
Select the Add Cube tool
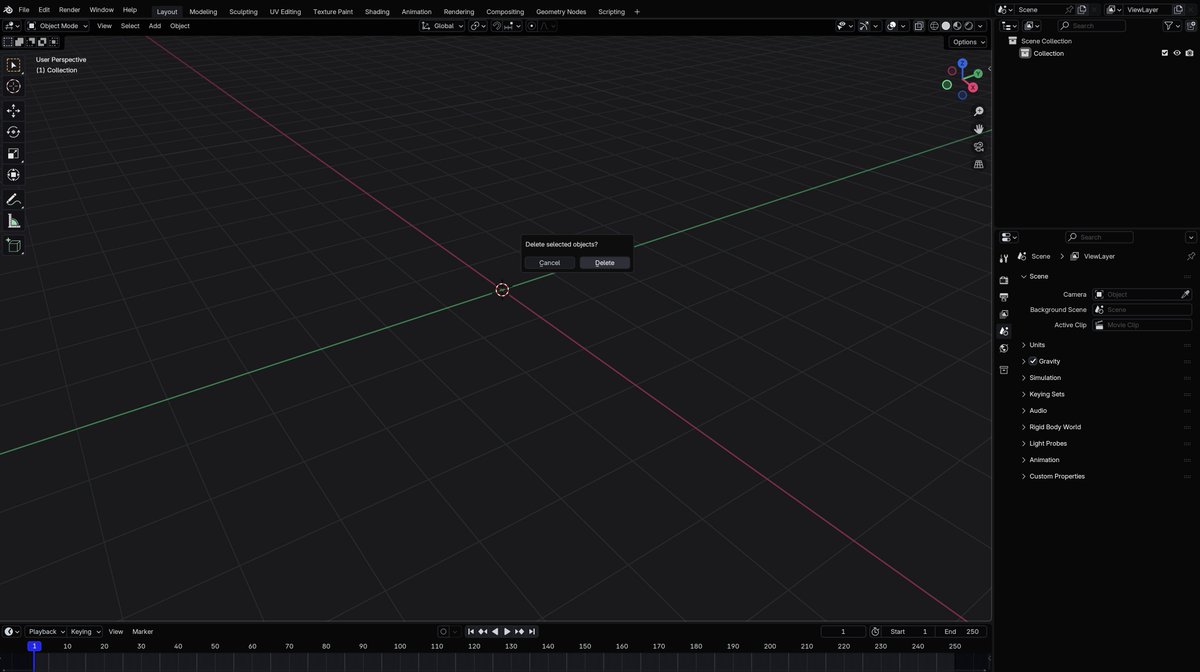point(13,246)
